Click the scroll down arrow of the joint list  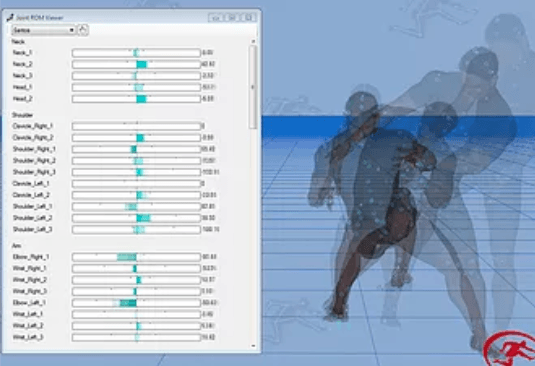pos(253,346)
